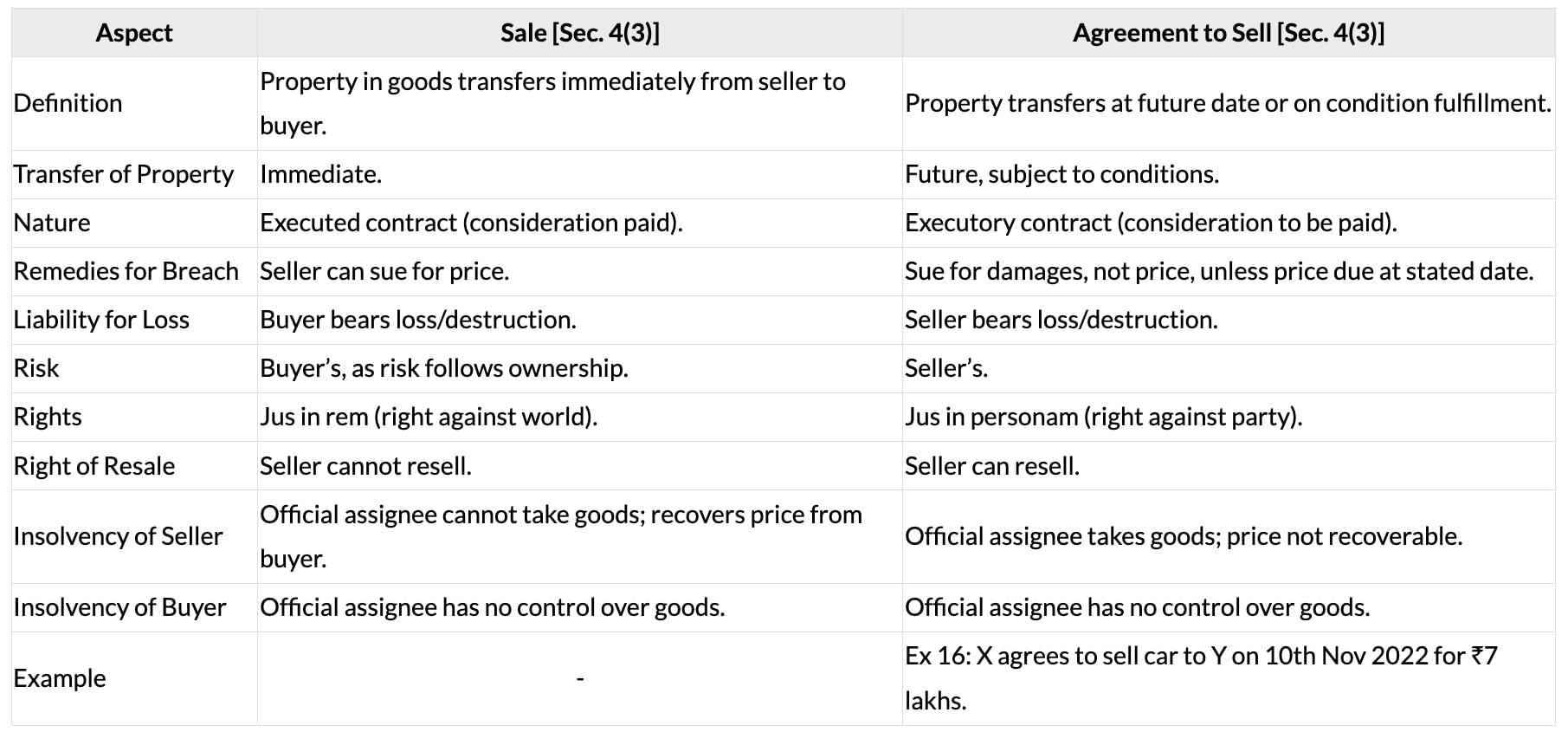
Task: Click the "Executory contract" cell text
Action: tap(1151, 223)
